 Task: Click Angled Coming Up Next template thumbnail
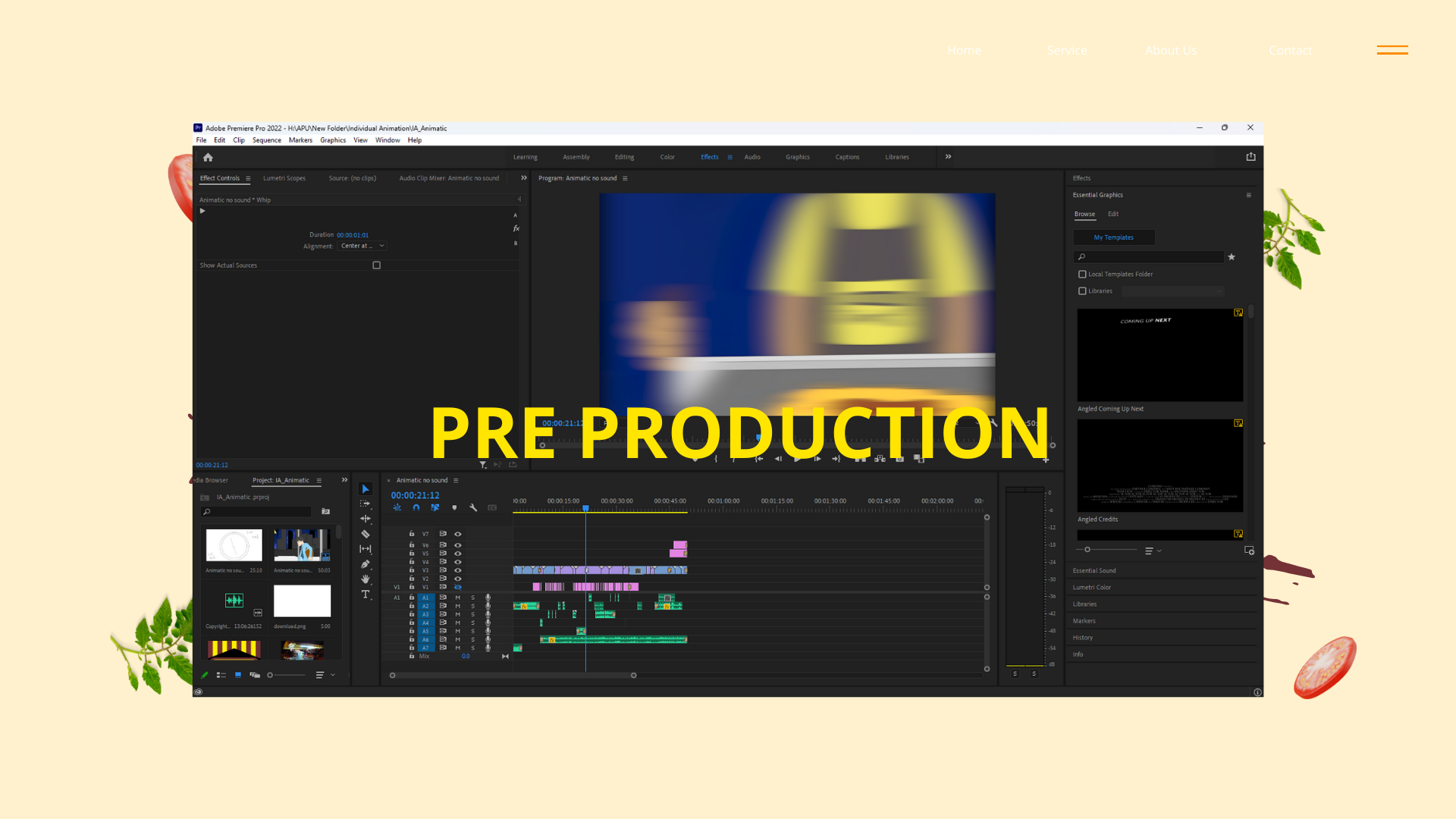pyautogui.click(x=1159, y=355)
